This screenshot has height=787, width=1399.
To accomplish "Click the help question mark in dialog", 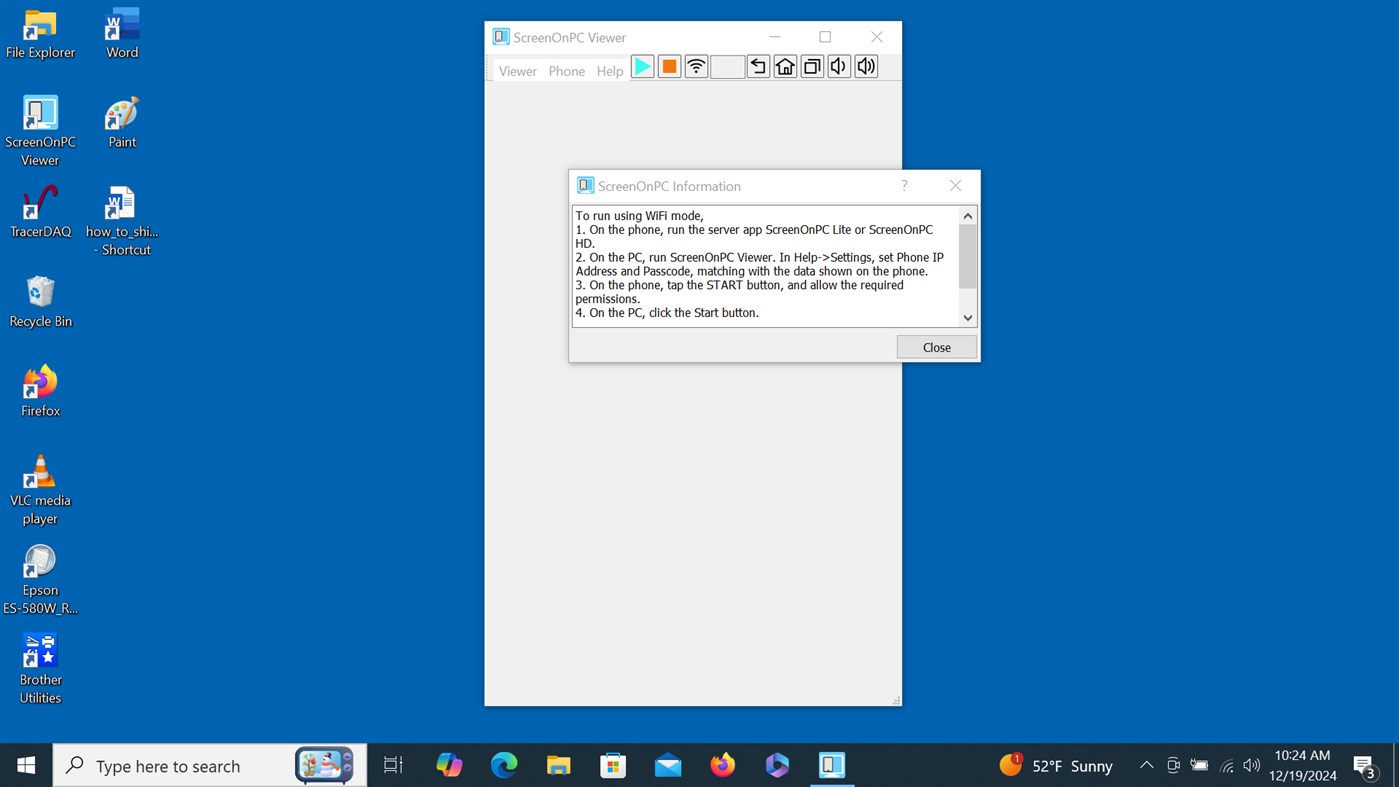I will pos(903,185).
